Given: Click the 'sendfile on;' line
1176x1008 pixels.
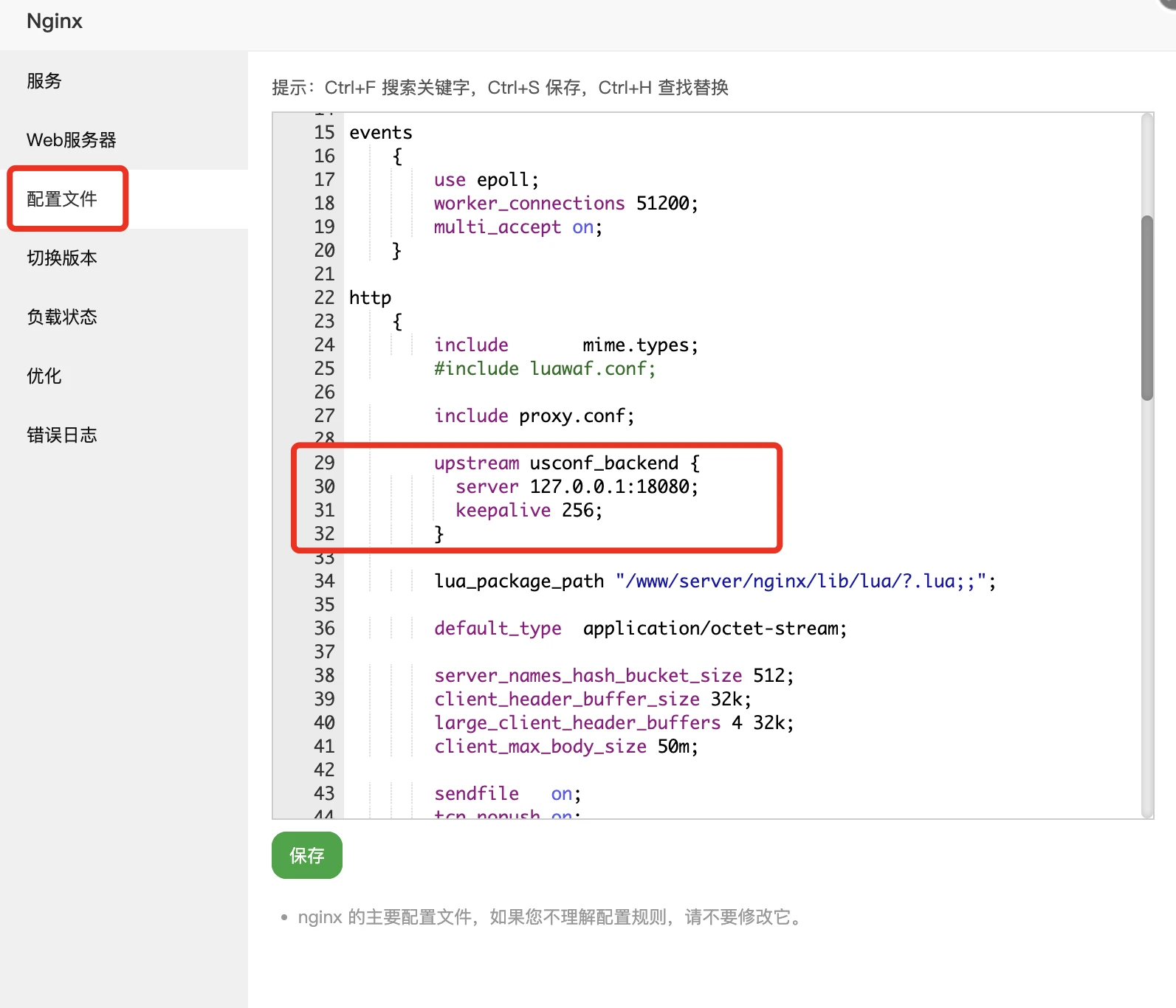Looking at the screenshot, I should (508, 794).
